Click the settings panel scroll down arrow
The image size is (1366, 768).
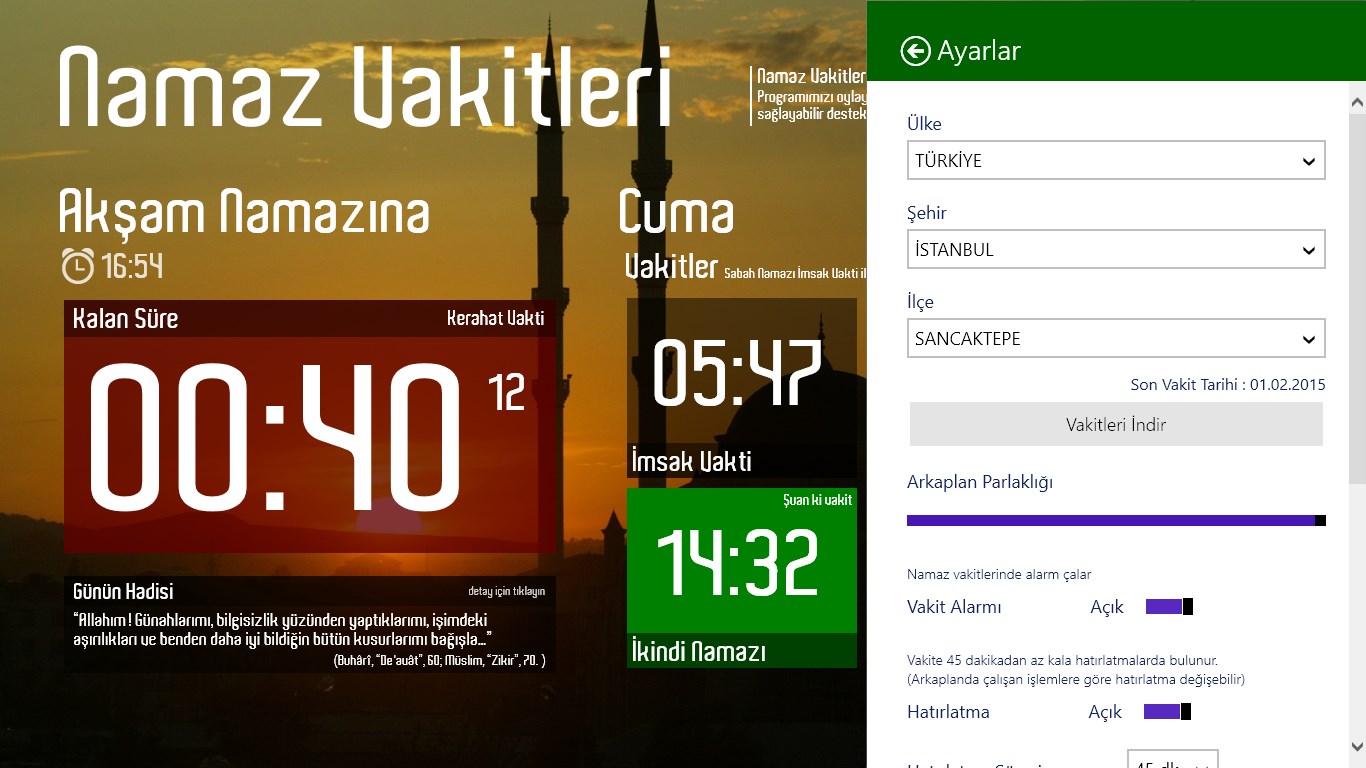click(x=1357, y=746)
